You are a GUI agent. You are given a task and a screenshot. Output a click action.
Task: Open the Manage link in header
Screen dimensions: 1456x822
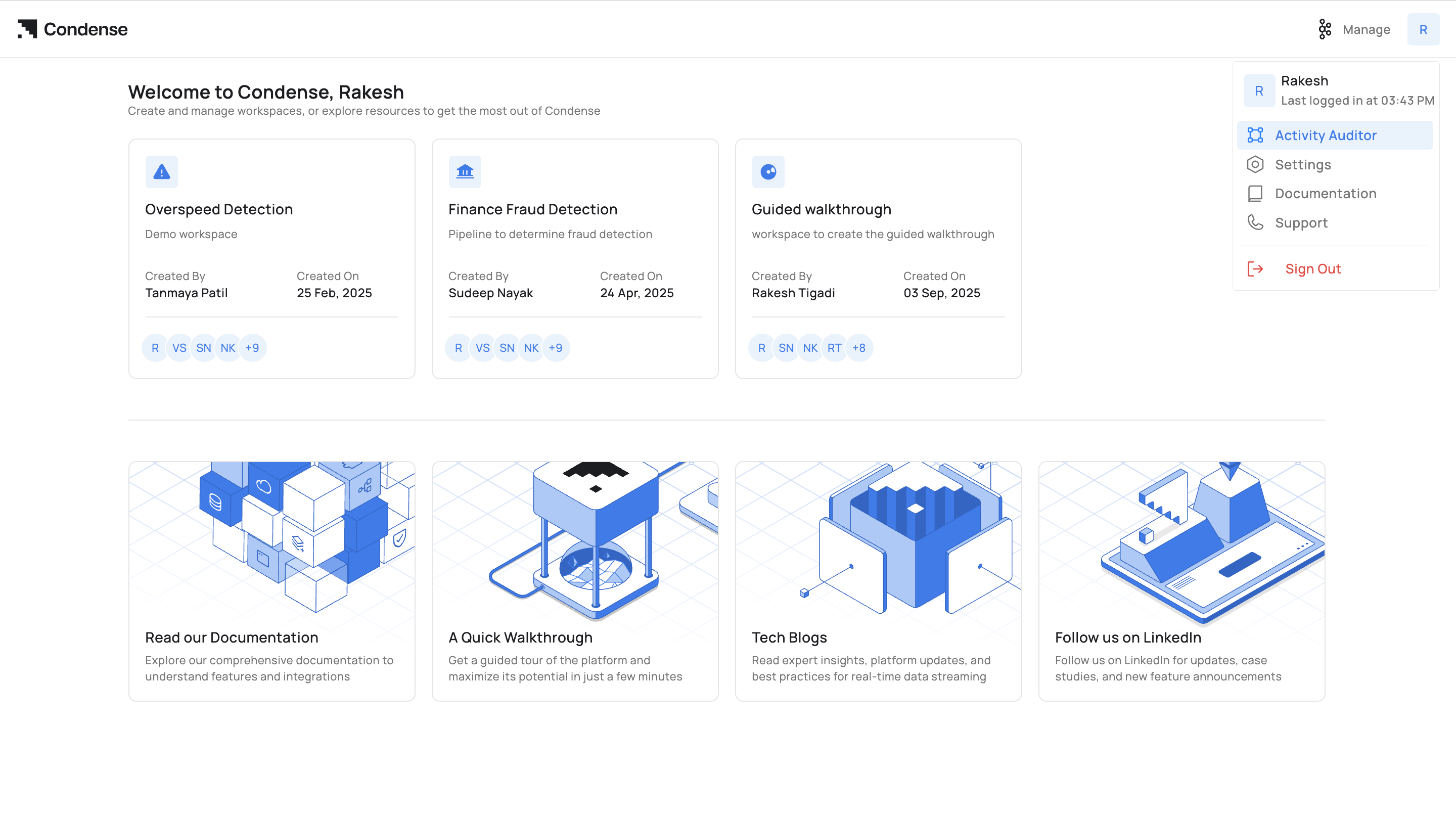pyautogui.click(x=1366, y=29)
